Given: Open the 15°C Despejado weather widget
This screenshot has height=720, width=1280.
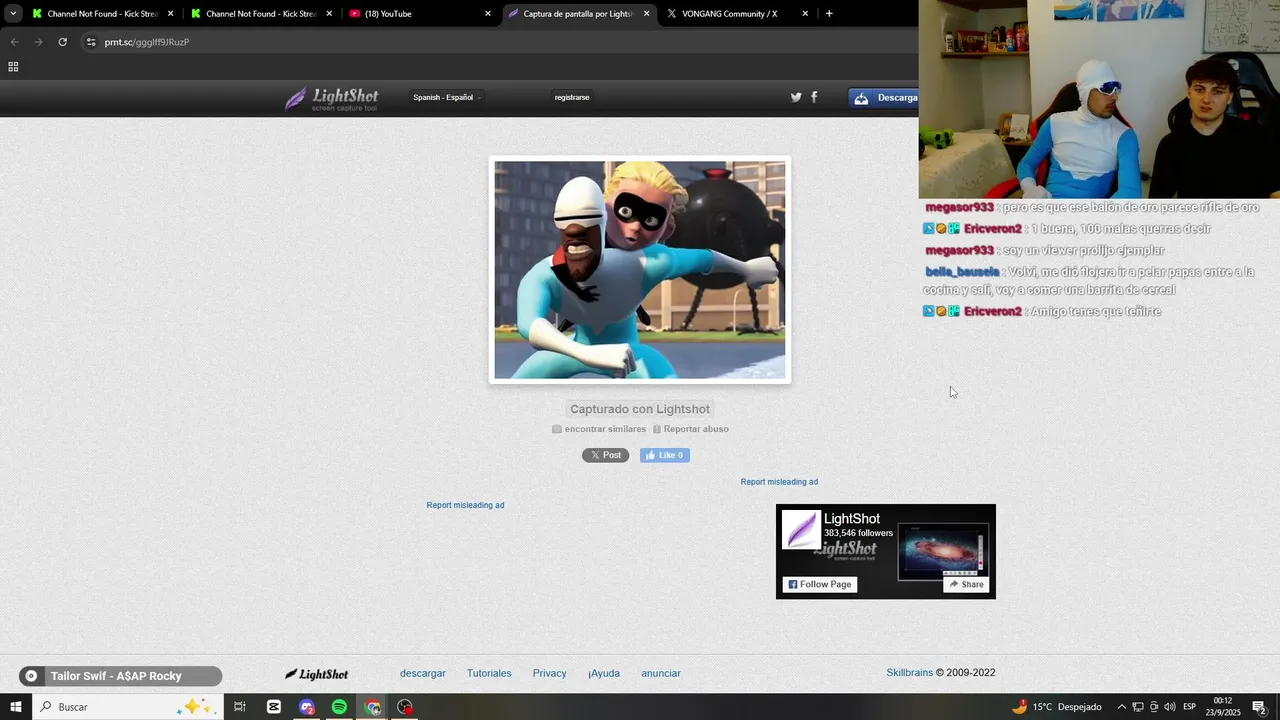Looking at the screenshot, I should 1056,707.
